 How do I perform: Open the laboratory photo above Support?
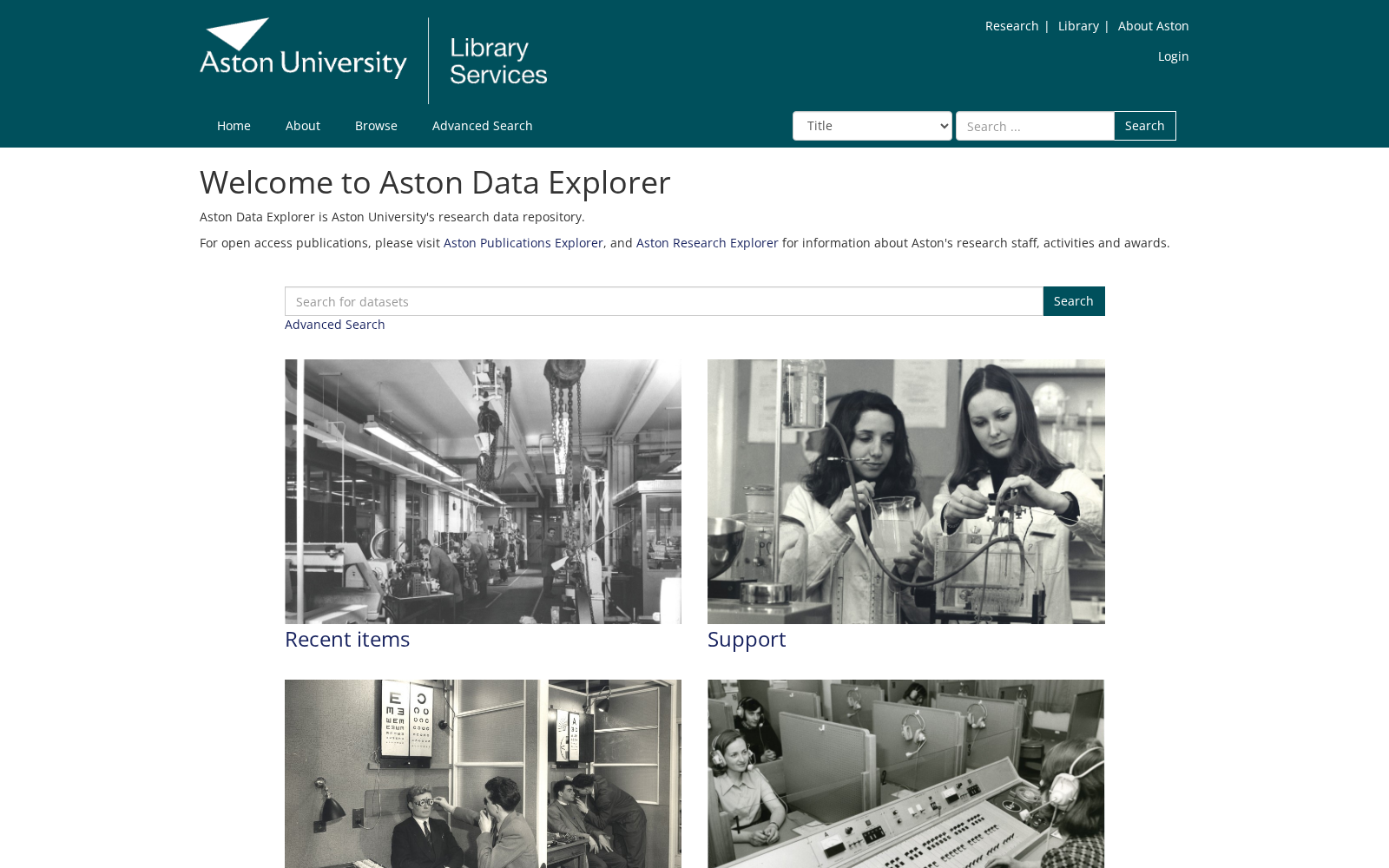coord(906,491)
